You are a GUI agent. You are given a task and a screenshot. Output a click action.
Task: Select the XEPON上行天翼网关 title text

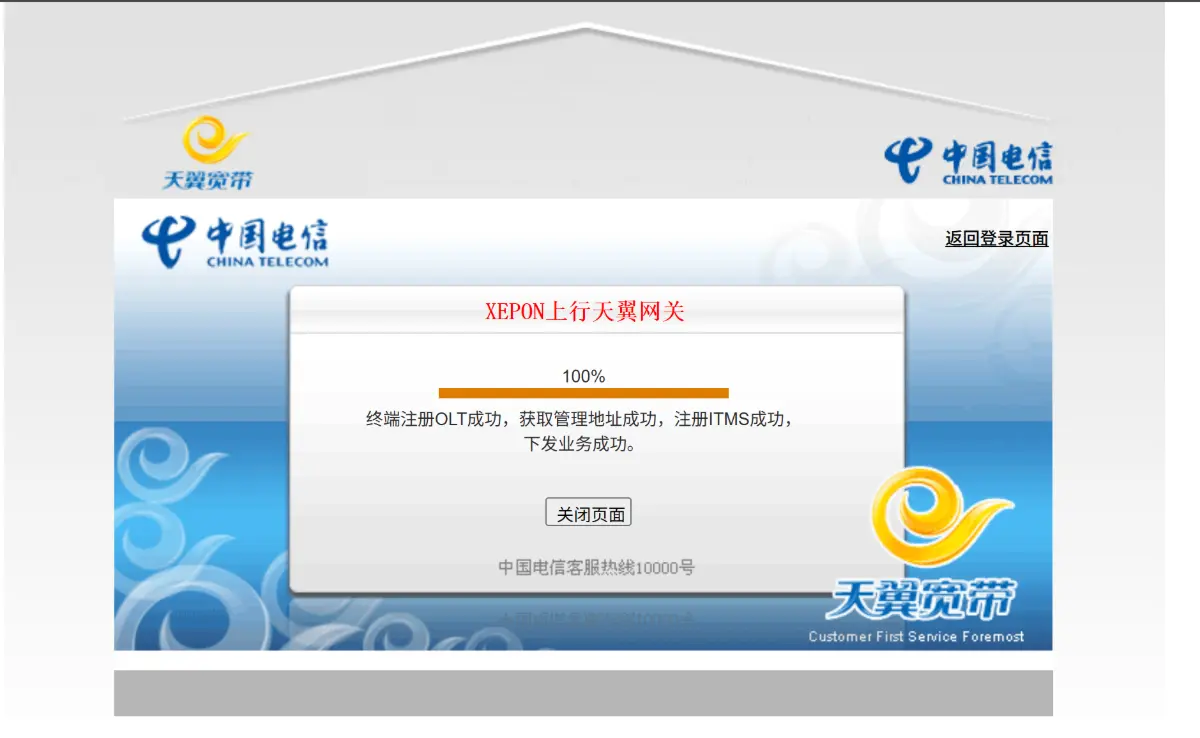coord(585,312)
